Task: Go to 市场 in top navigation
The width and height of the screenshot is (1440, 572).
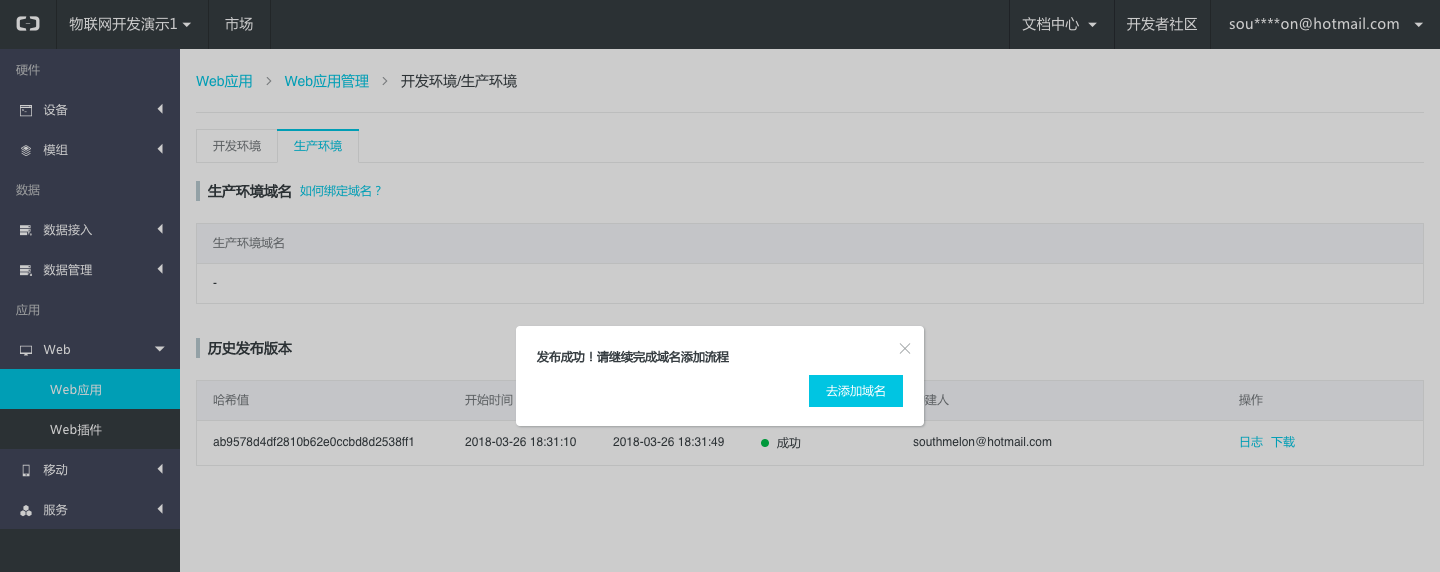Action: point(239,24)
